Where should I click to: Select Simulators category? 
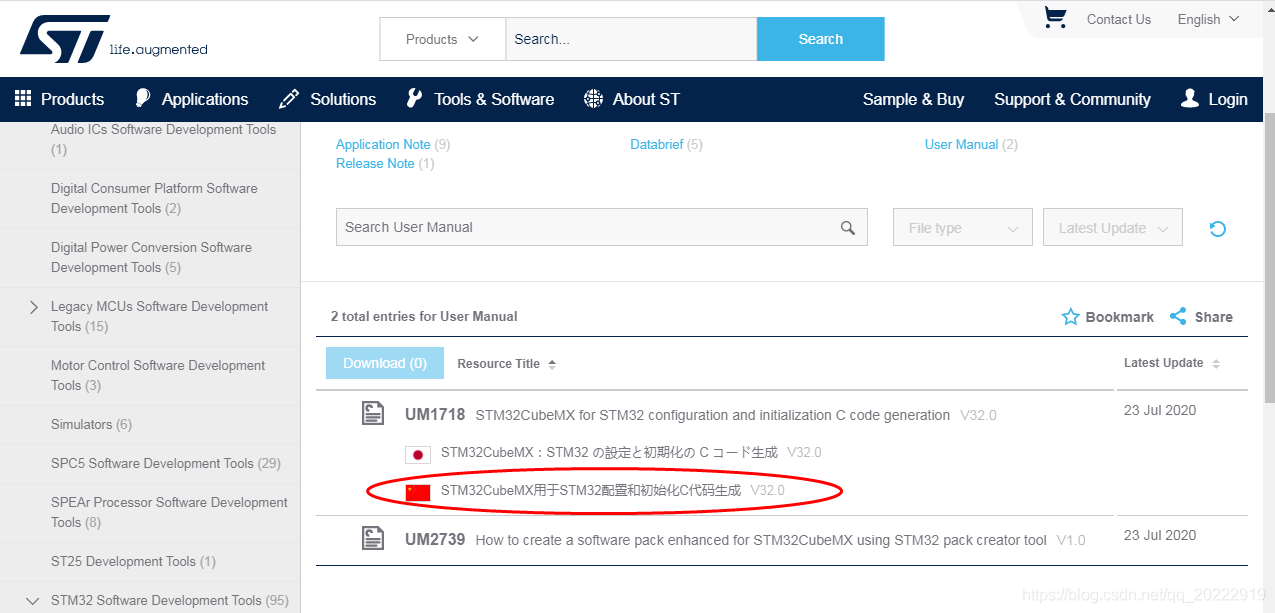click(91, 424)
